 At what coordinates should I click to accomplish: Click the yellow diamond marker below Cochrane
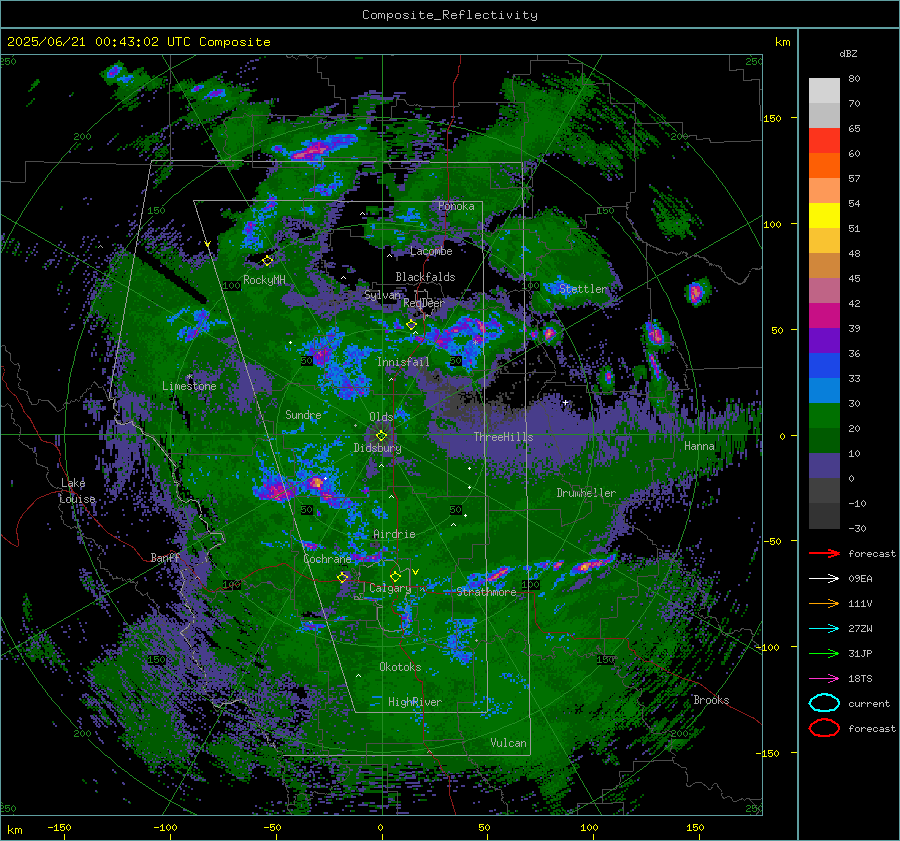(x=343, y=577)
